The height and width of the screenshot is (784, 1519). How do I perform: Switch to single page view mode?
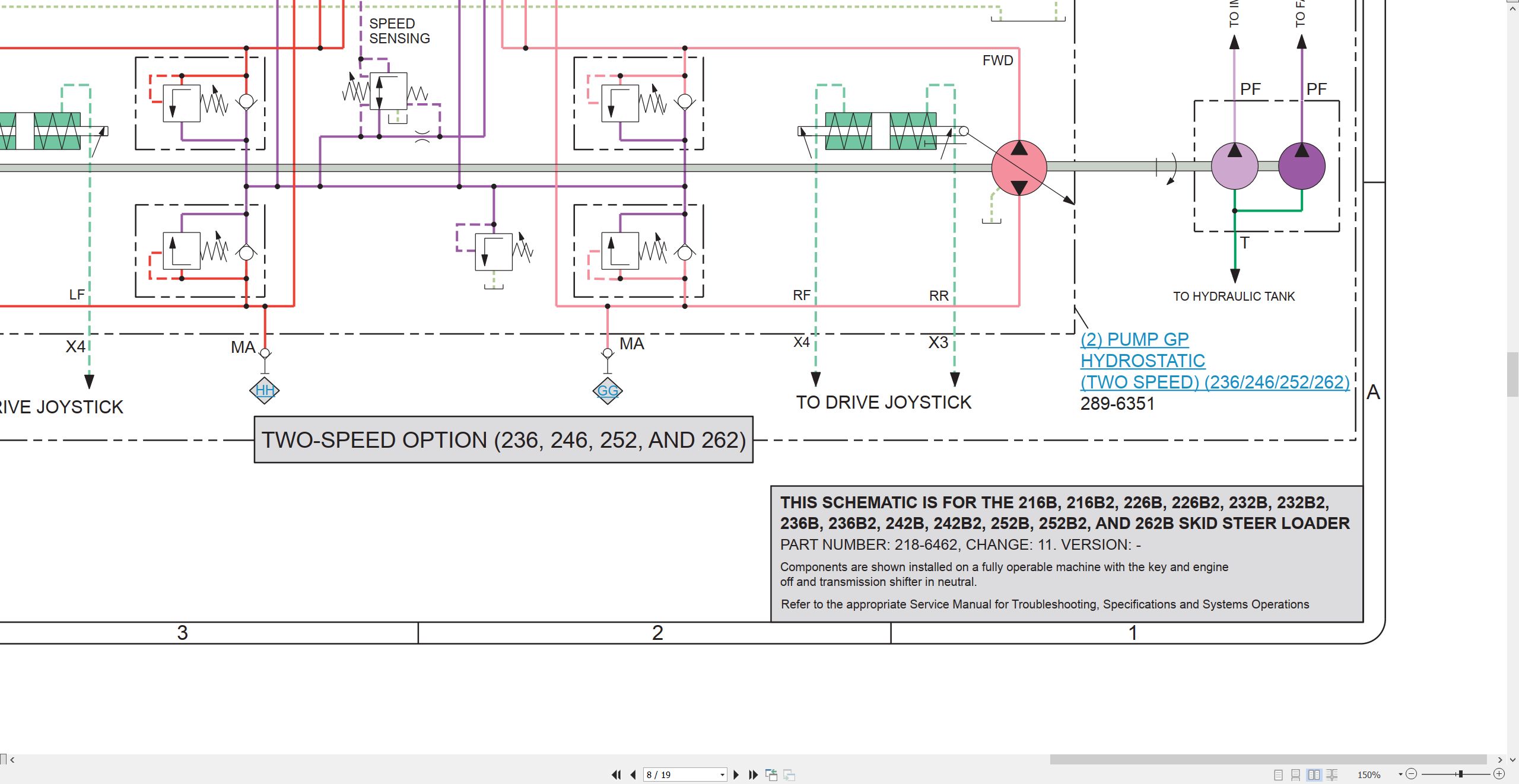click(1278, 775)
